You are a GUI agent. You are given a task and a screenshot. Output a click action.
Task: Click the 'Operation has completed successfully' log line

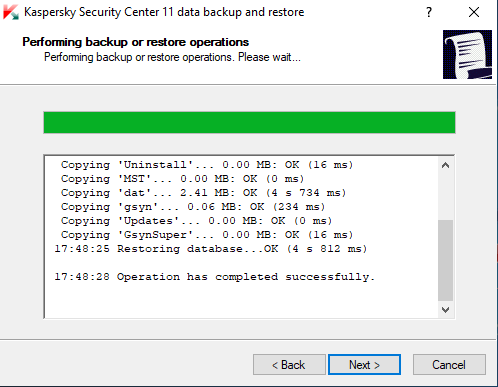(215, 277)
